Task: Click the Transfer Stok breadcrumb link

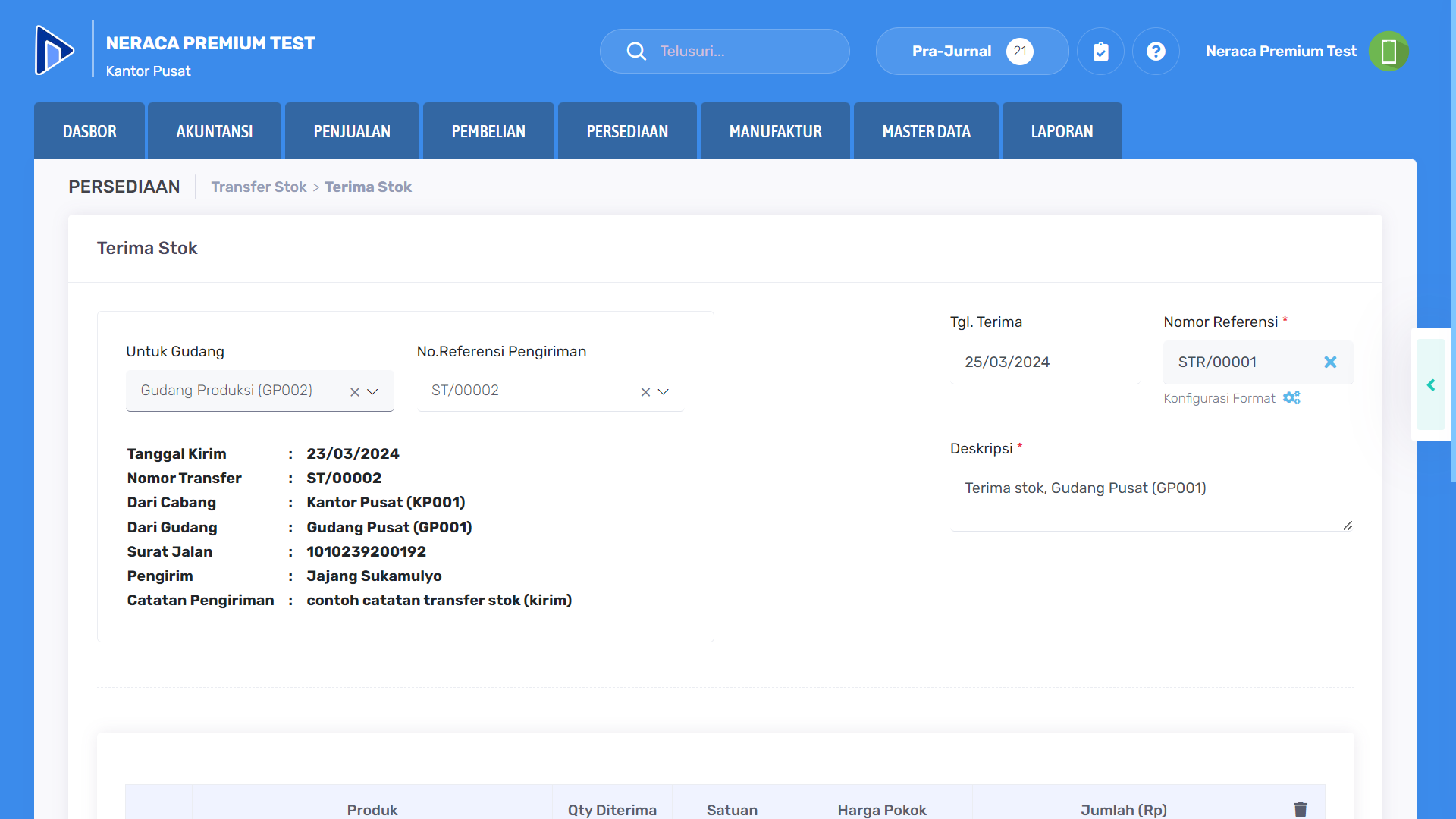Action: pyautogui.click(x=259, y=187)
